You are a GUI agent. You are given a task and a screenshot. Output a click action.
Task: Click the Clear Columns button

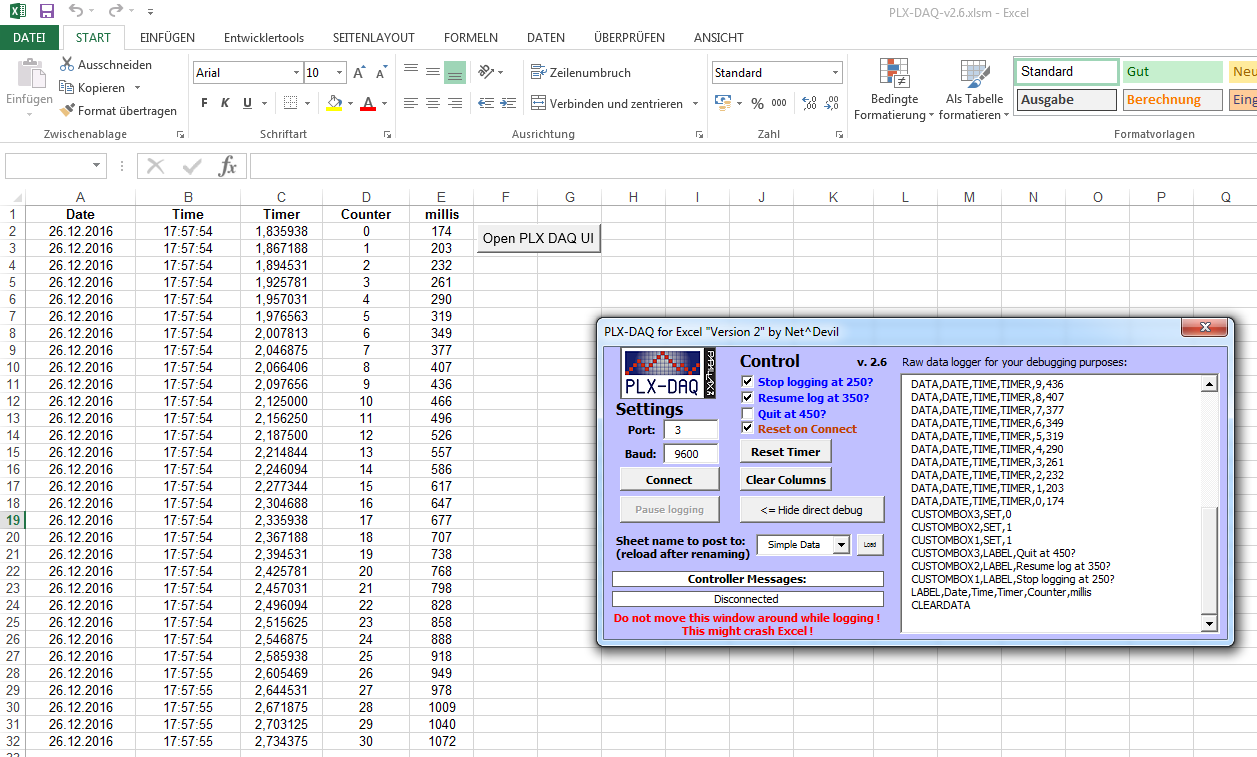tap(786, 480)
